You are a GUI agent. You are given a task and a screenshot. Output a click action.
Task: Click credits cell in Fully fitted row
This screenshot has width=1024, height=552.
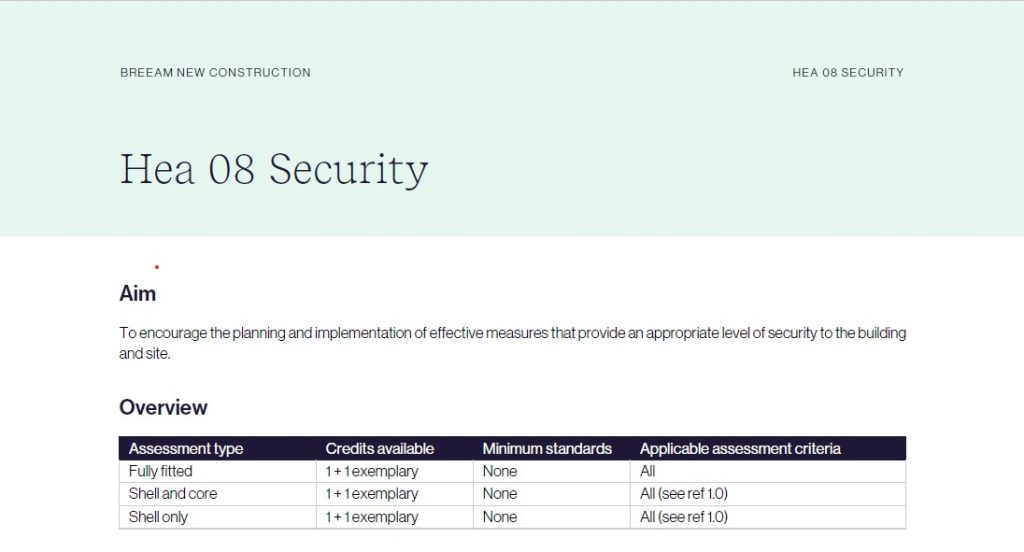point(394,471)
